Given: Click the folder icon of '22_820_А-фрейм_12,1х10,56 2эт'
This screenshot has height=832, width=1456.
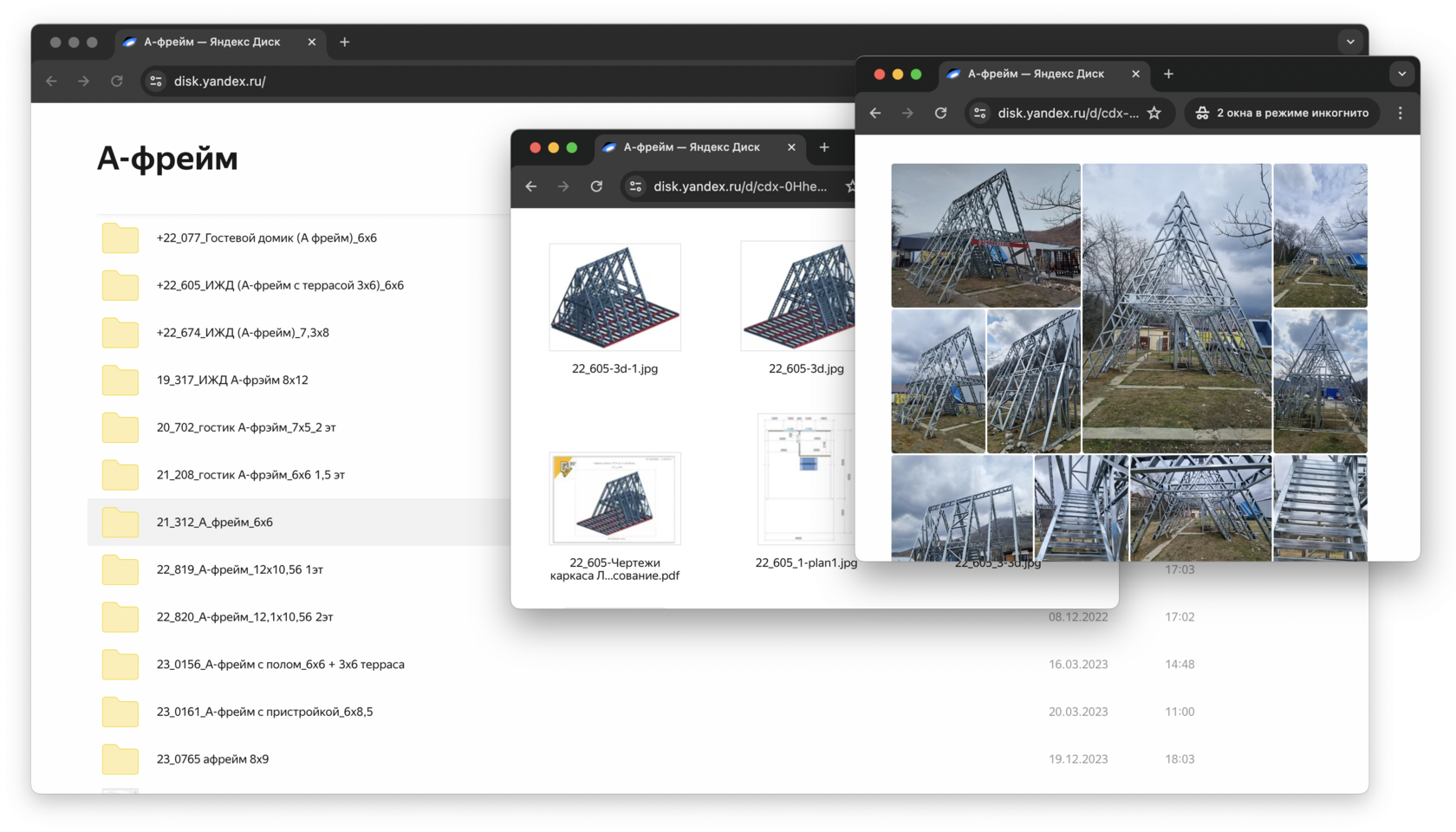Looking at the screenshot, I should pos(120,617).
